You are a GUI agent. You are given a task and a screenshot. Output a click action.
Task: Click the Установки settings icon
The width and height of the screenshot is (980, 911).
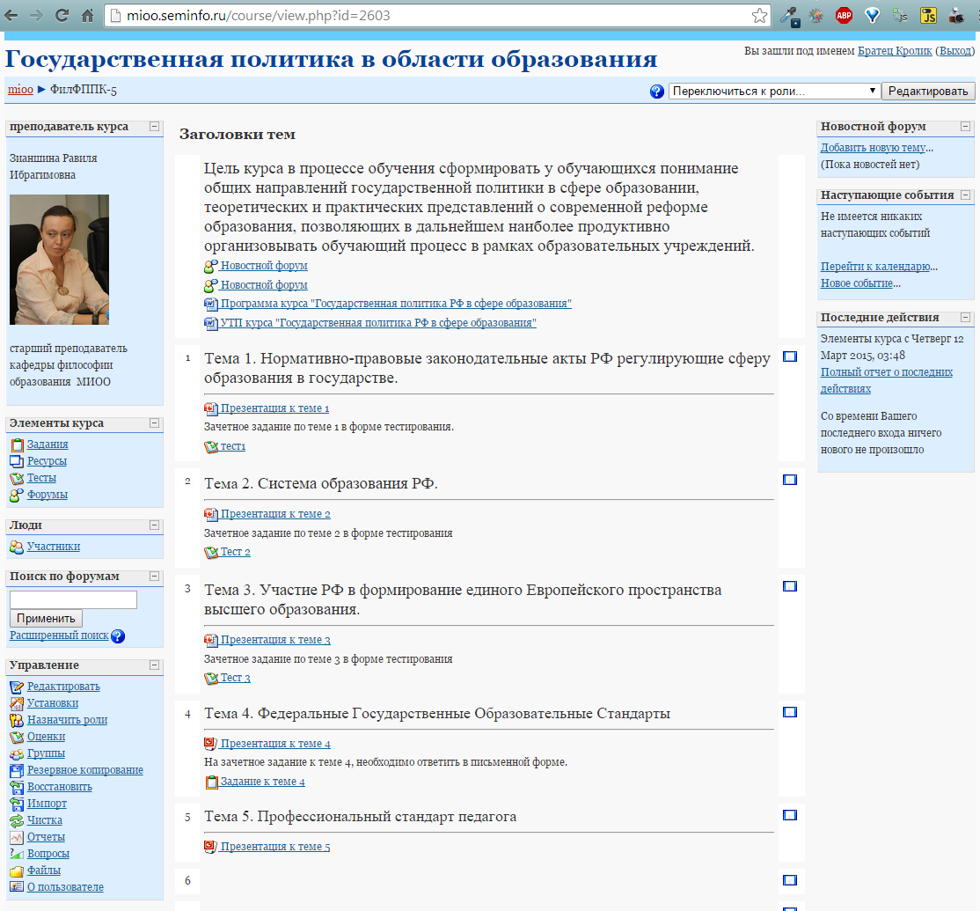tap(17, 704)
